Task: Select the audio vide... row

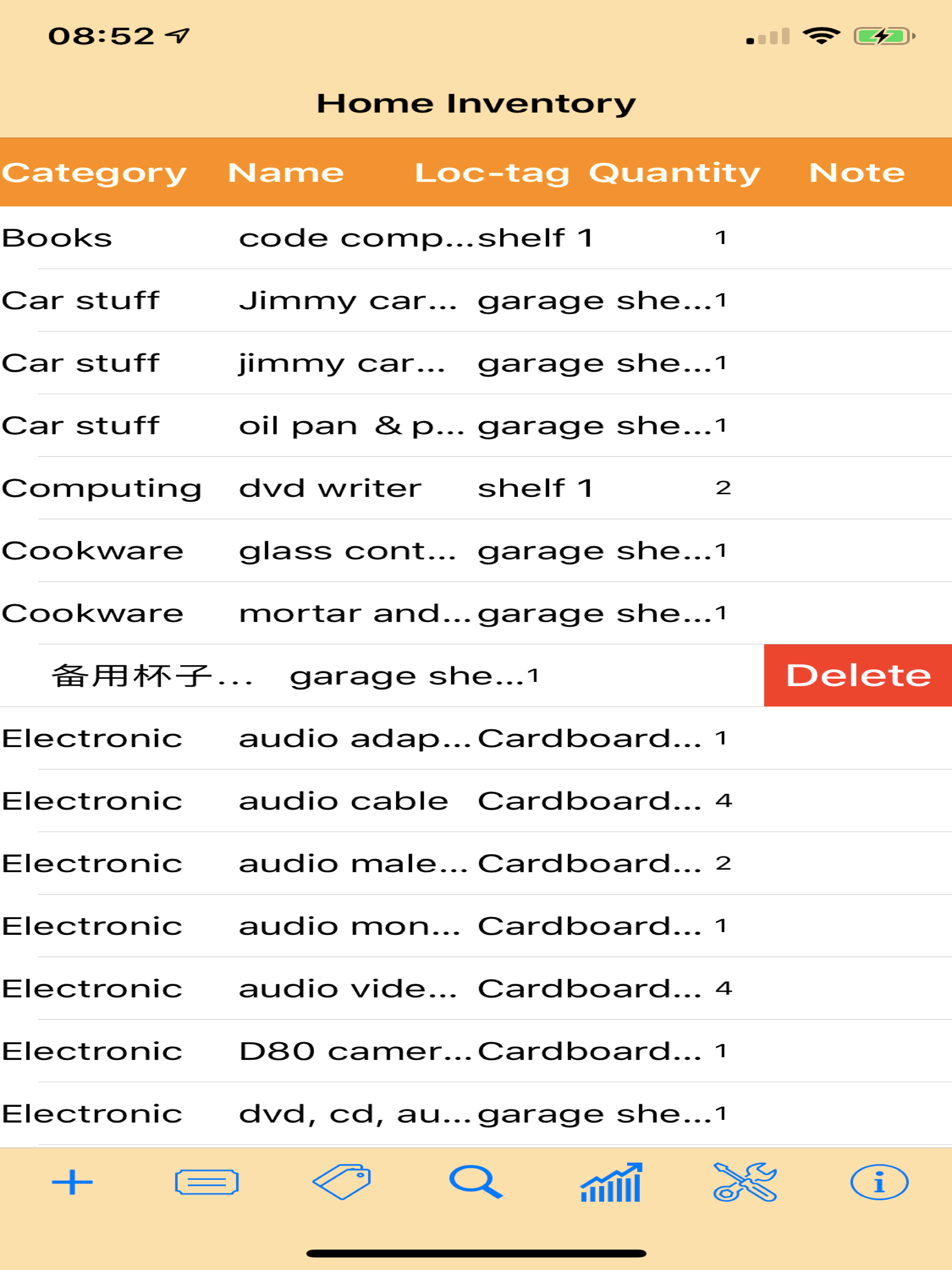Action: (476, 989)
